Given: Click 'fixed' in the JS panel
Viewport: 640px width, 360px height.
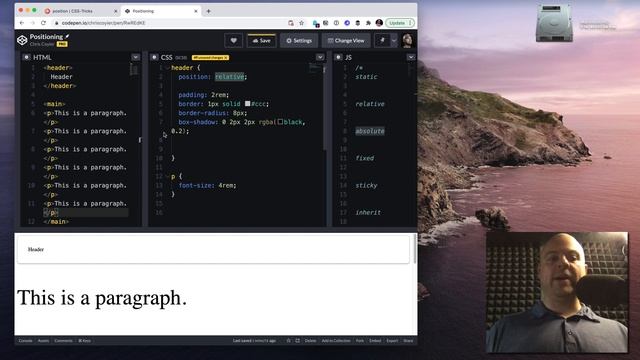Looking at the screenshot, I should coord(364,158).
